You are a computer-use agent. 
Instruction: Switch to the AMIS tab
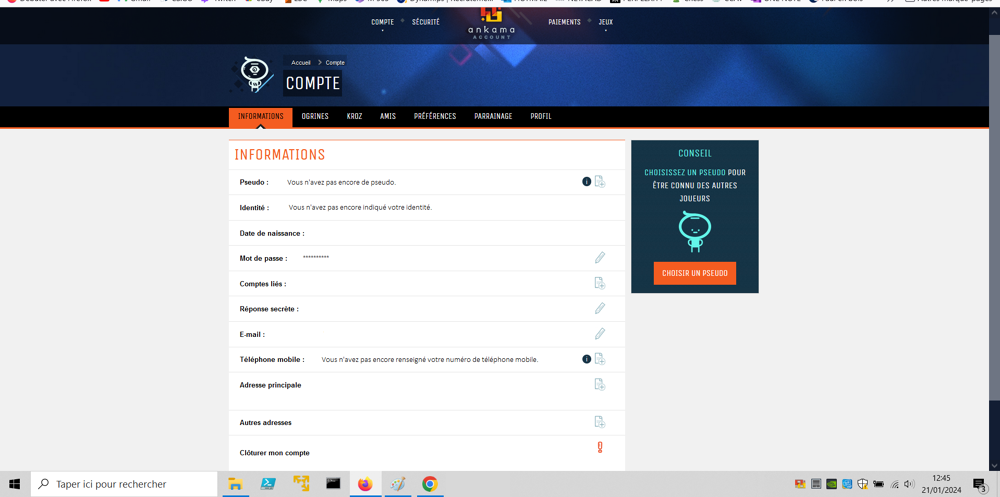[388, 117]
